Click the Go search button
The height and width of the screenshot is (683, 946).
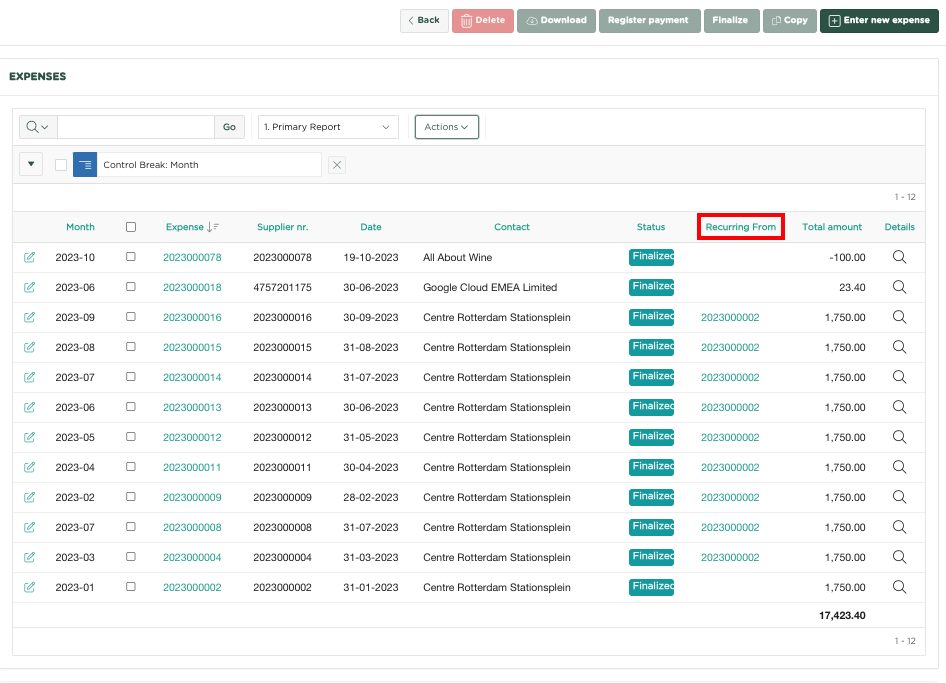[229, 127]
